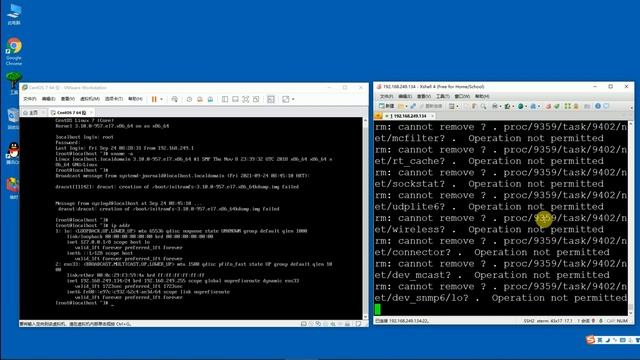640x360 pixels.
Task: Click the orange icon left of Xshell session tab
Action: 378,116
